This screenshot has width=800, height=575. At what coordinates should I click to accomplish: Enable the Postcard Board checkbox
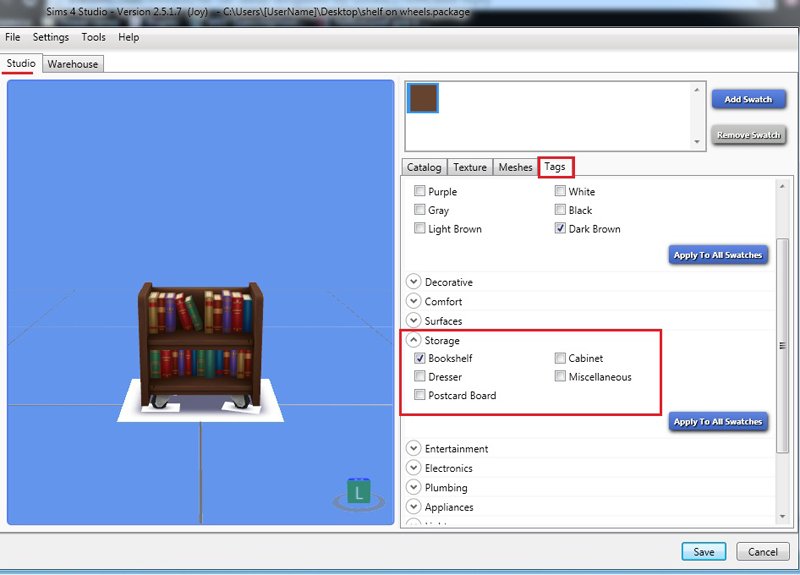420,396
